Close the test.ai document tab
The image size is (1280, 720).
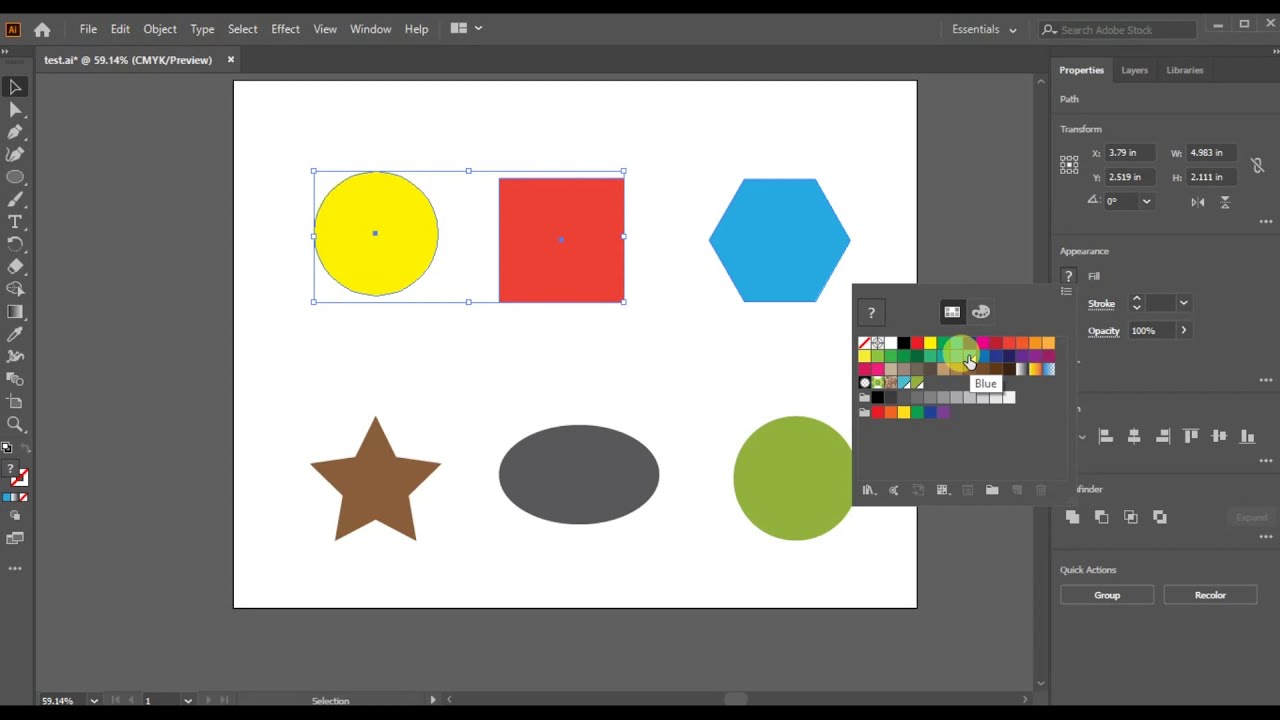(231, 60)
